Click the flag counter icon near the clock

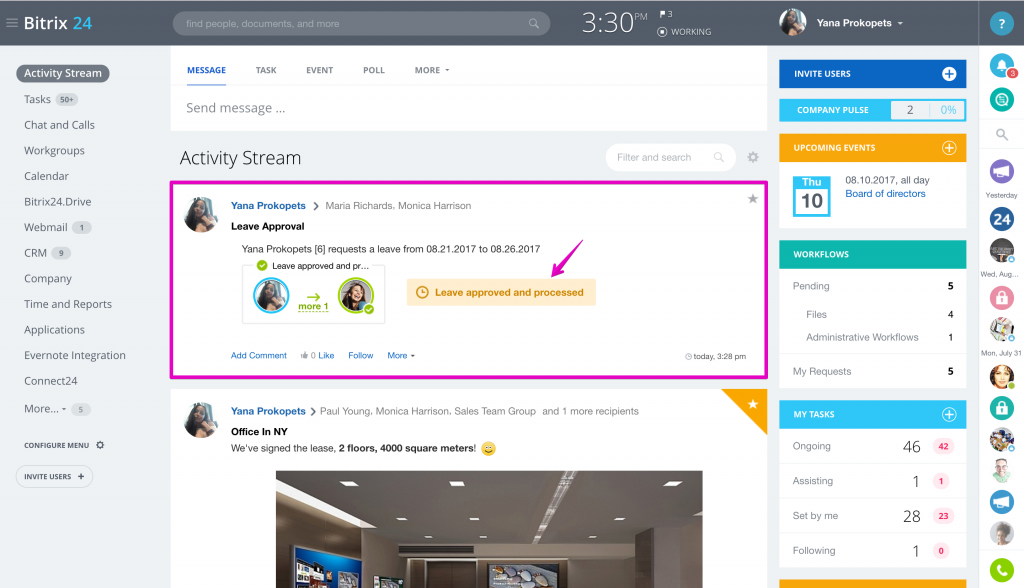665,14
